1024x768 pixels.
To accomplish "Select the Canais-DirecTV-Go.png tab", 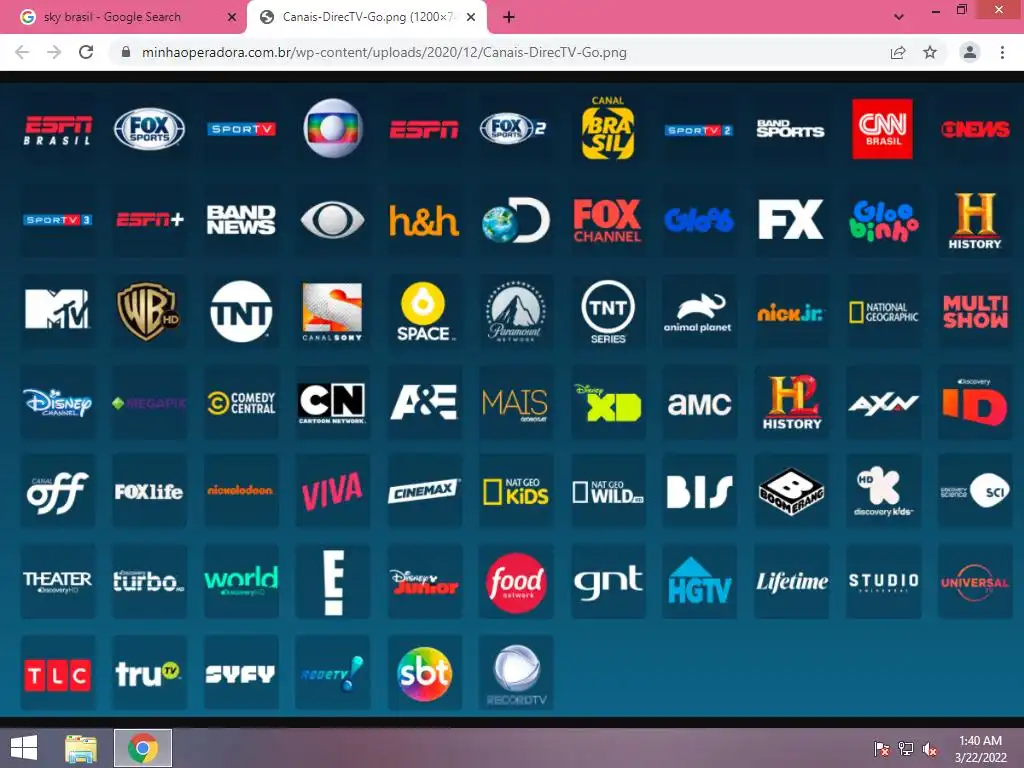I will tap(368, 17).
